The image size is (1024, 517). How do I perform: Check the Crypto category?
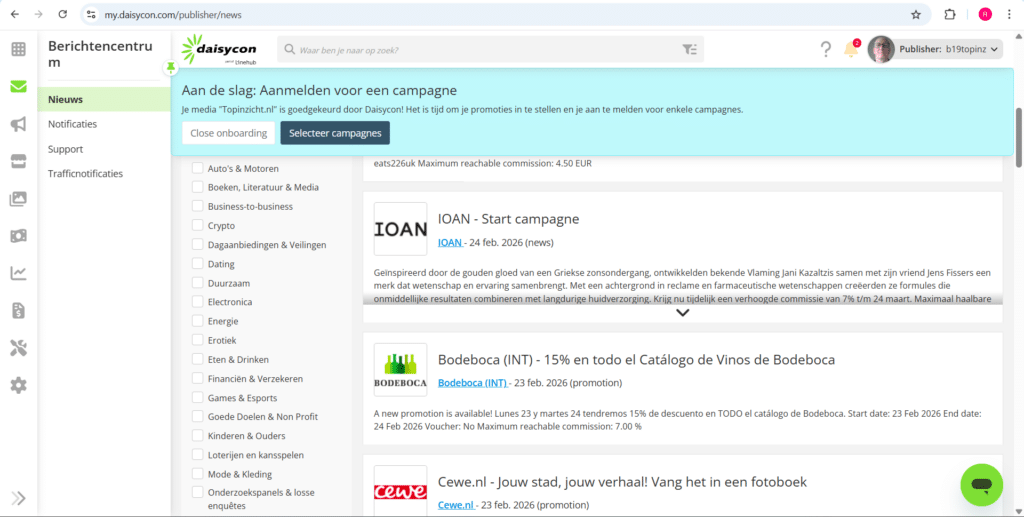pos(197,225)
